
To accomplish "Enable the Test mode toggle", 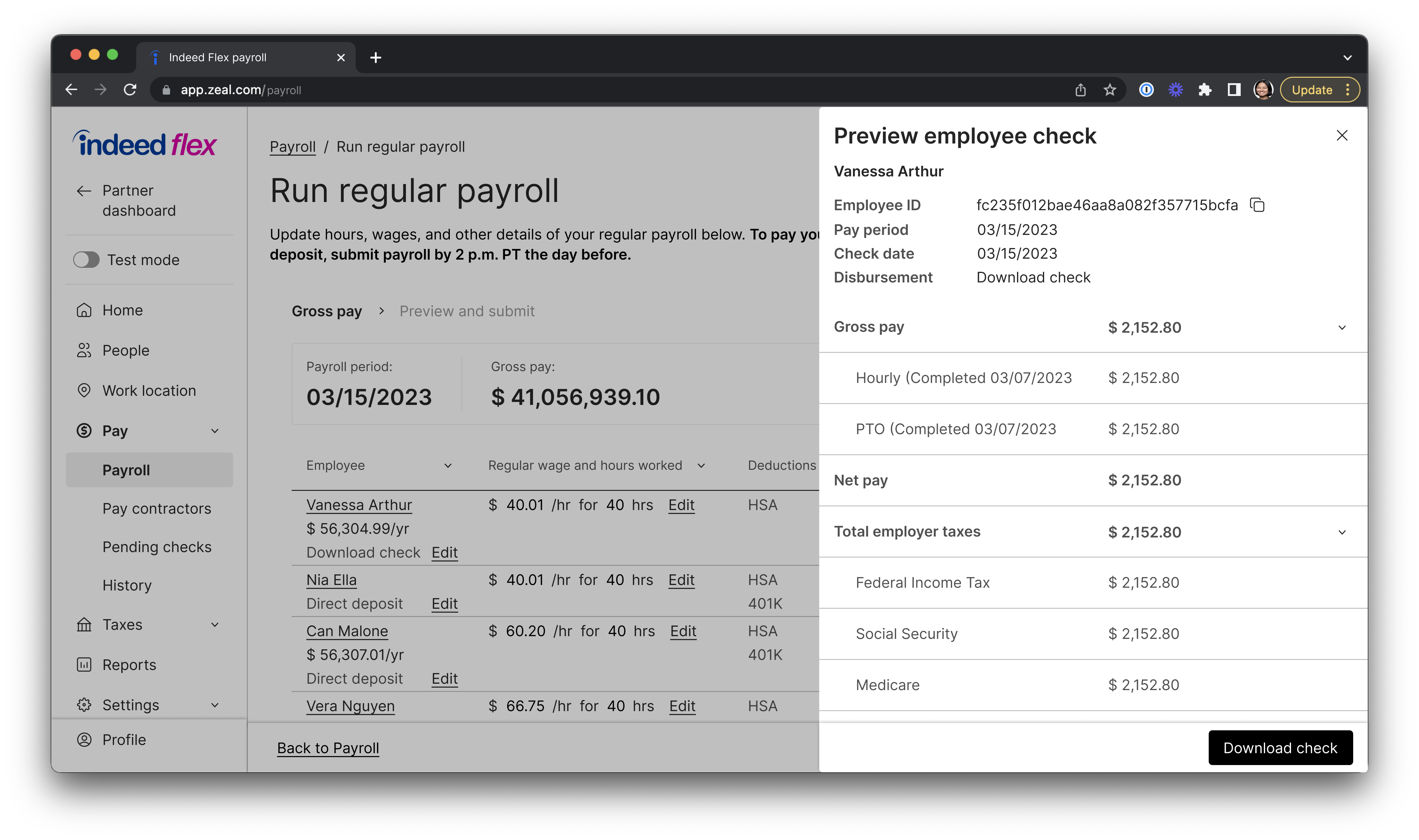I will click(x=86, y=260).
